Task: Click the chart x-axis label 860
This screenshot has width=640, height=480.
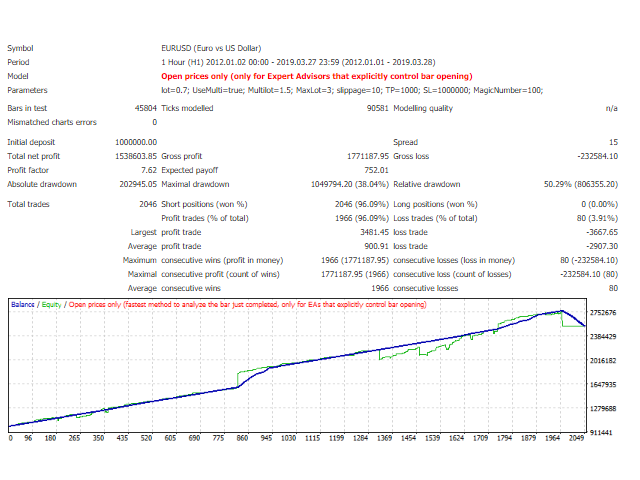Action: 242,438
